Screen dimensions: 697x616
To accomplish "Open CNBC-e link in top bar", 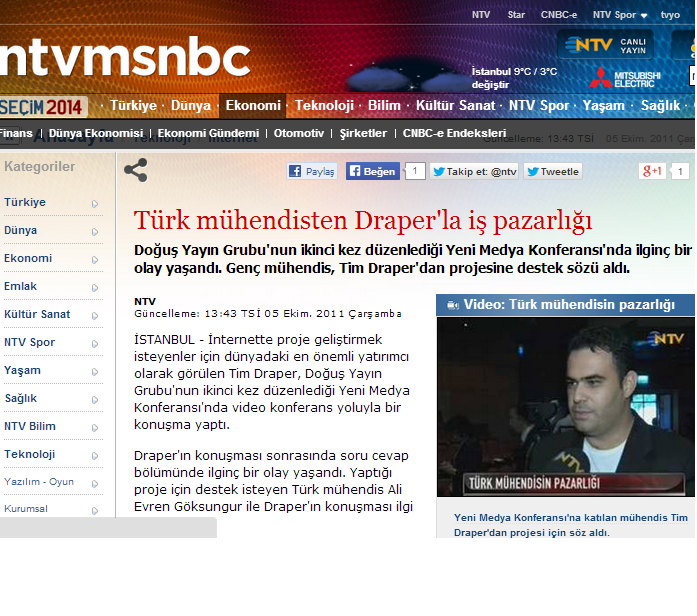I will (559, 15).
